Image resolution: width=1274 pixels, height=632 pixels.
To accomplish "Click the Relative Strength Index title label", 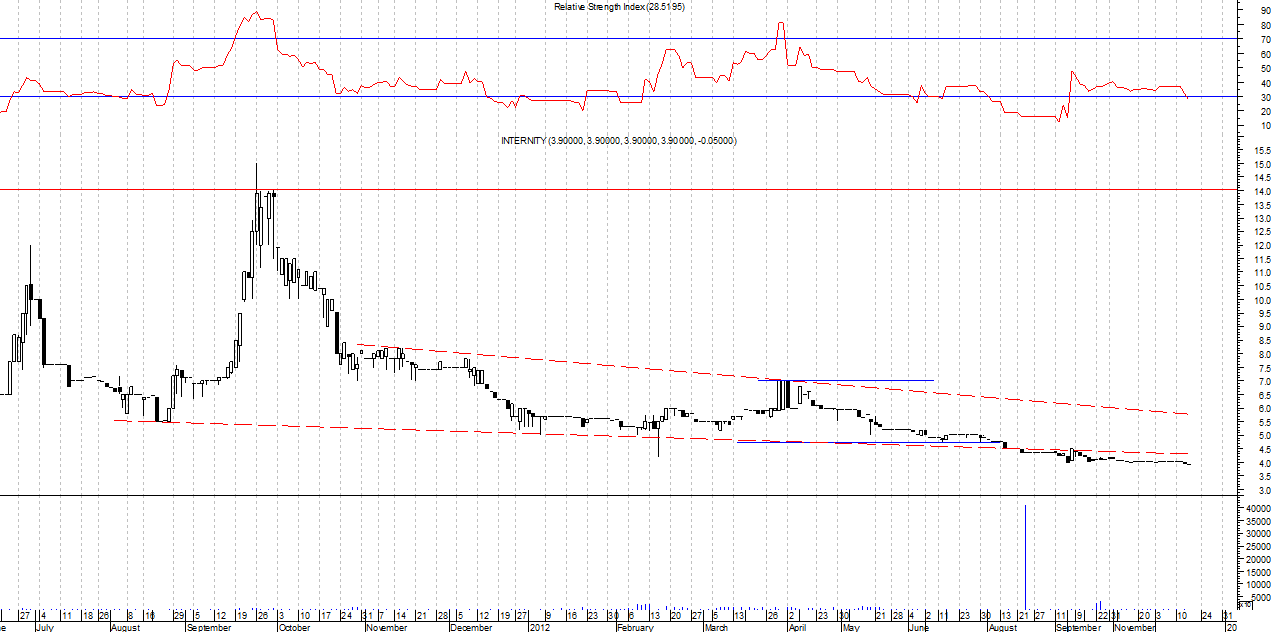I will tap(619, 7).
